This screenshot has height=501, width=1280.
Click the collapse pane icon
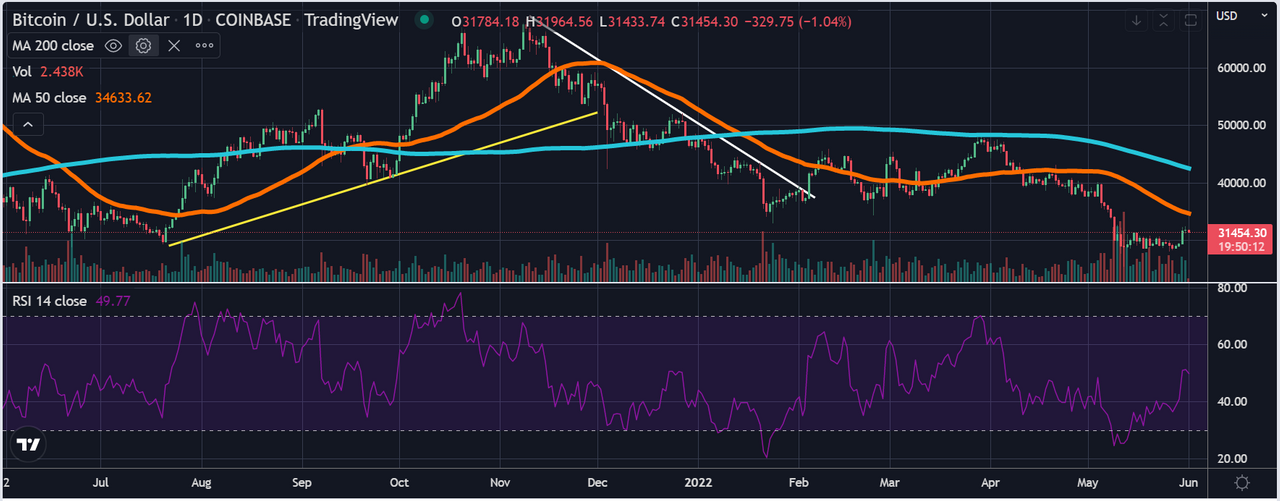(x=1164, y=20)
